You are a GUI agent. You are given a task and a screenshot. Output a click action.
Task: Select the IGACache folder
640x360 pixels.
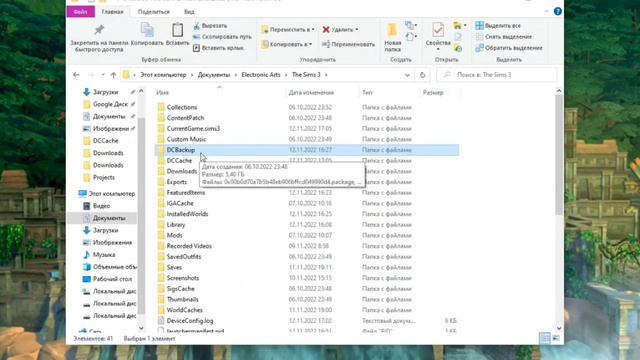tap(180, 203)
